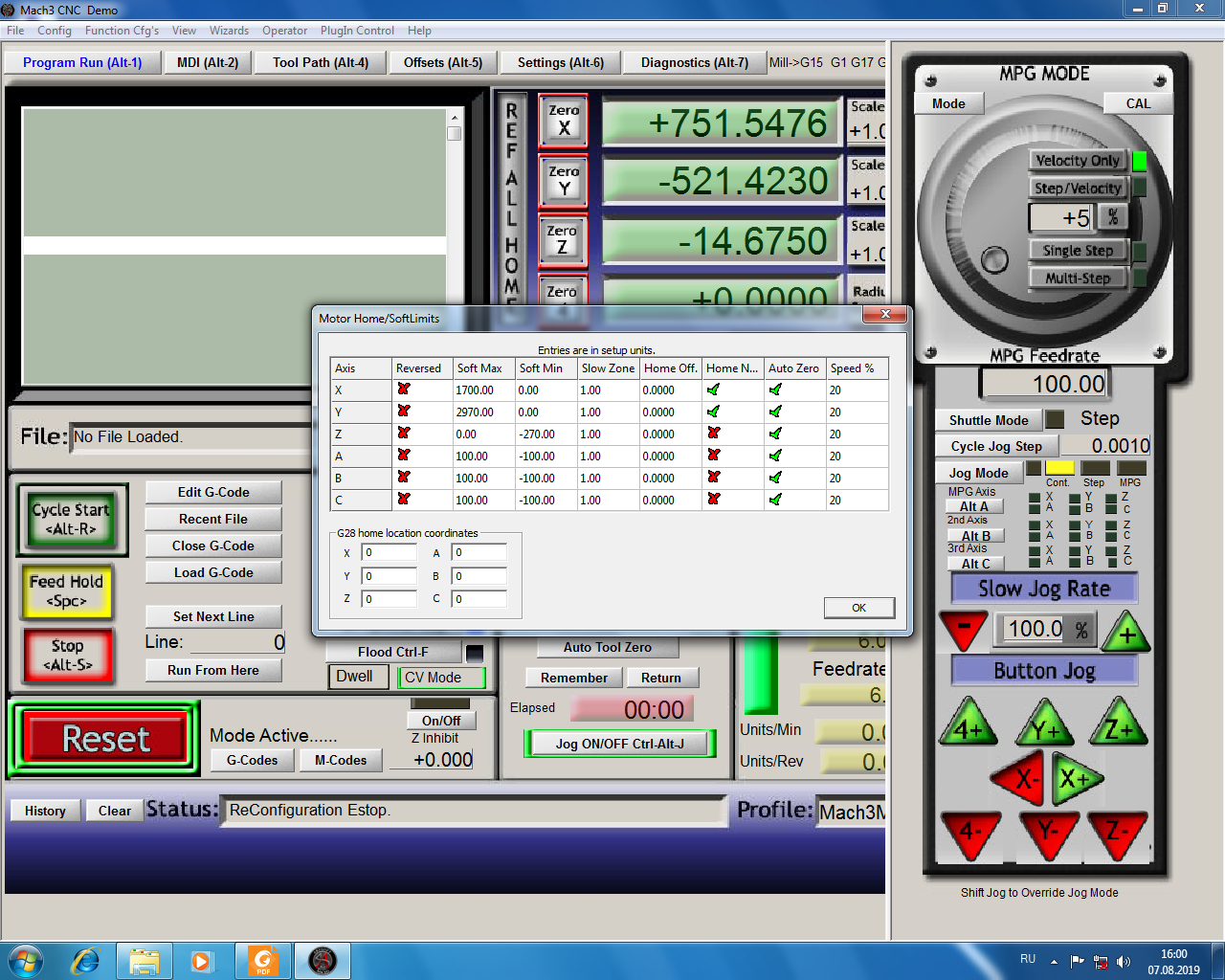Jog X axis negative with red X- arrow
The image size is (1225, 980).
pyautogui.click(x=1018, y=779)
